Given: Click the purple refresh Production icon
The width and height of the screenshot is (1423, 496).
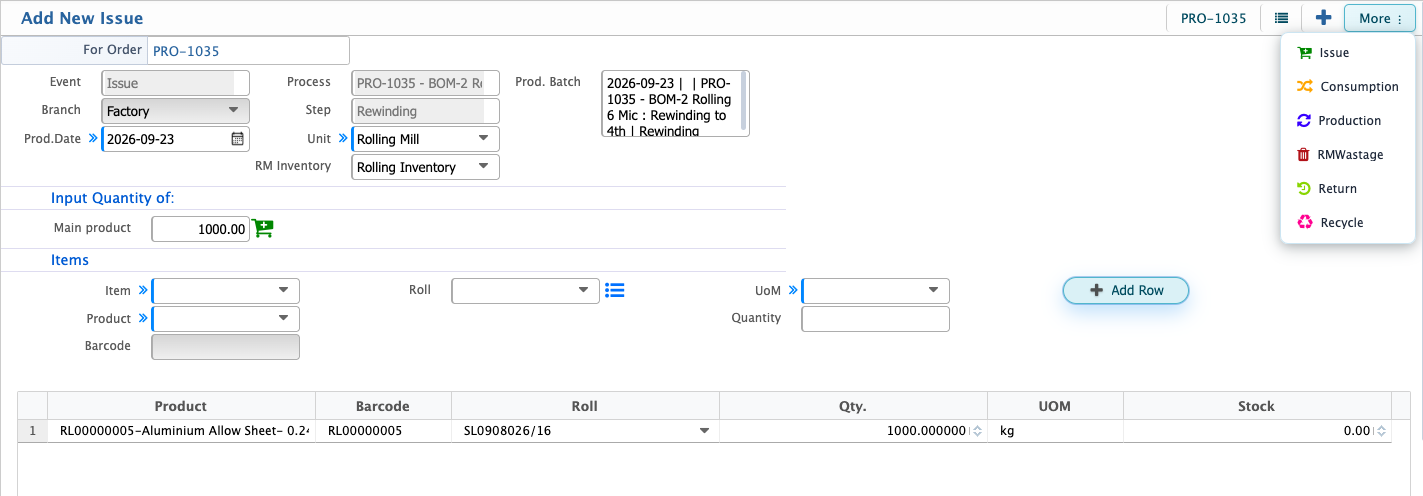Looking at the screenshot, I should (x=1304, y=121).
